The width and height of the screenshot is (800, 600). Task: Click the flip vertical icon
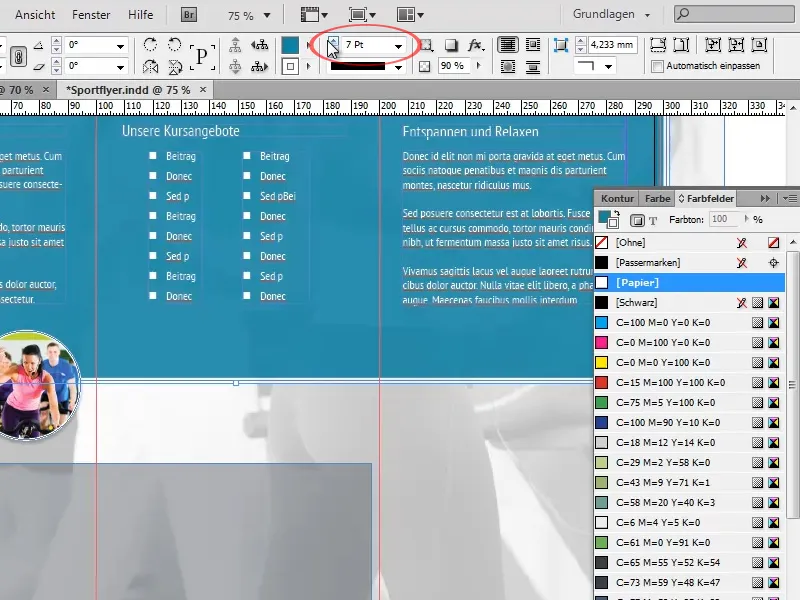[x=174, y=66]
